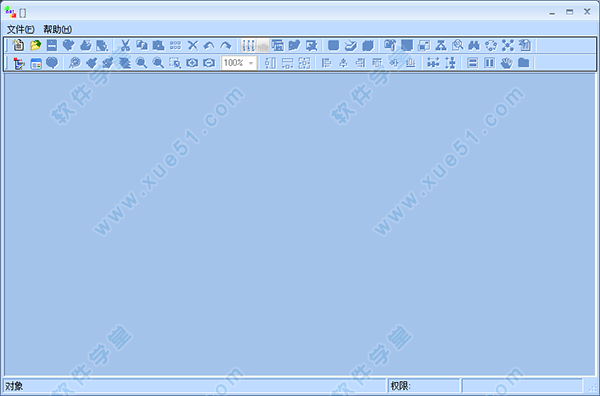Open the 帮助 menu
The width and height of the screenshot is (600, 396).
[x=57, y=29]
